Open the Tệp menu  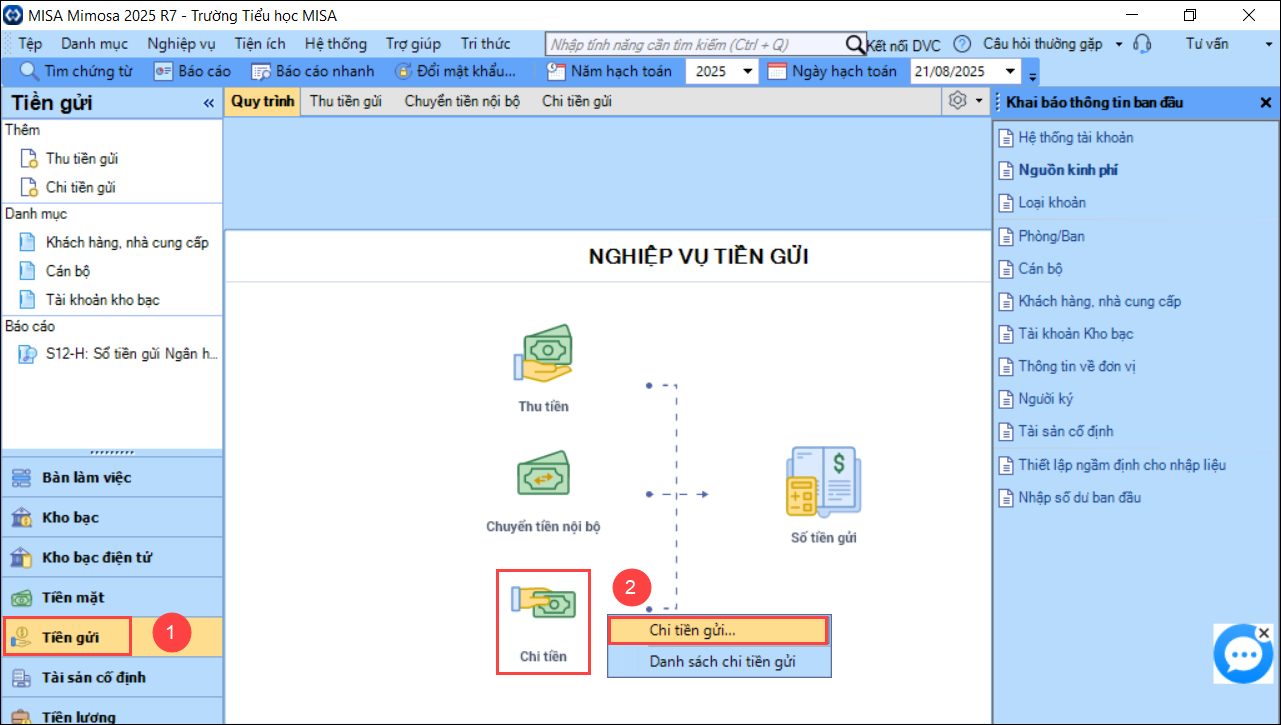[30, 44]
